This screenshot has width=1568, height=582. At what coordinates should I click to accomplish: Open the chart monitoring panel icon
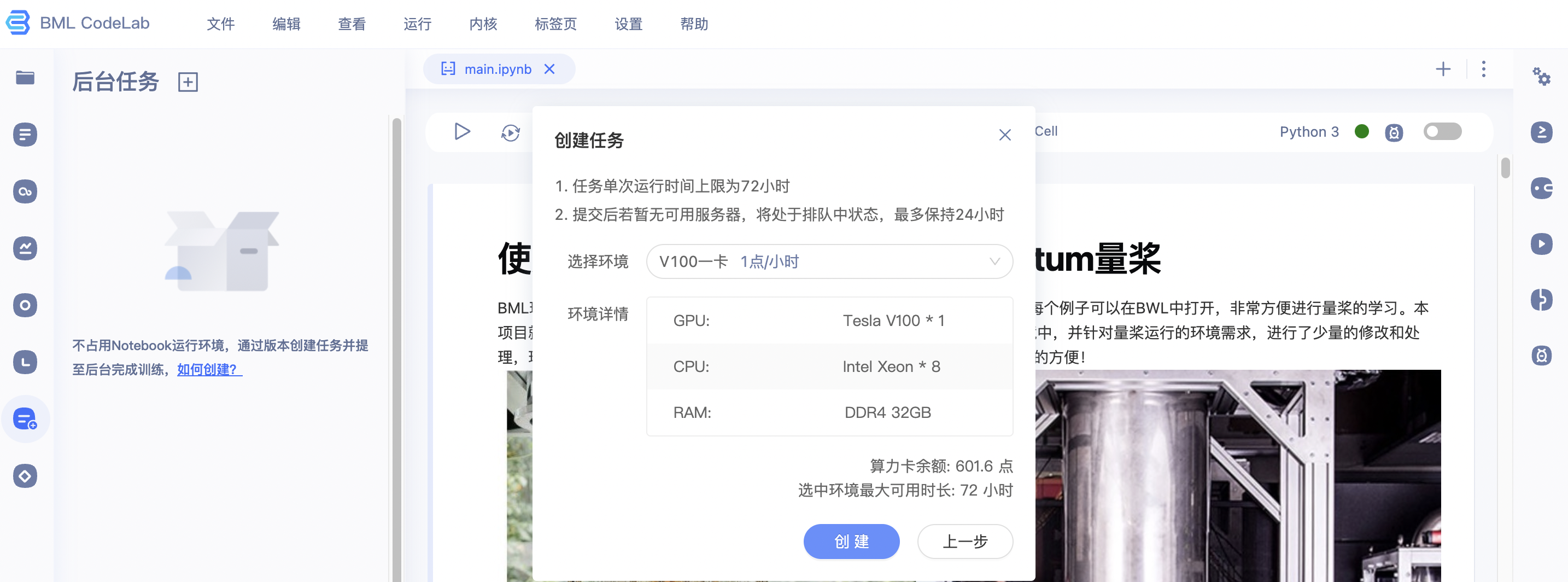[x=25, y=248]
